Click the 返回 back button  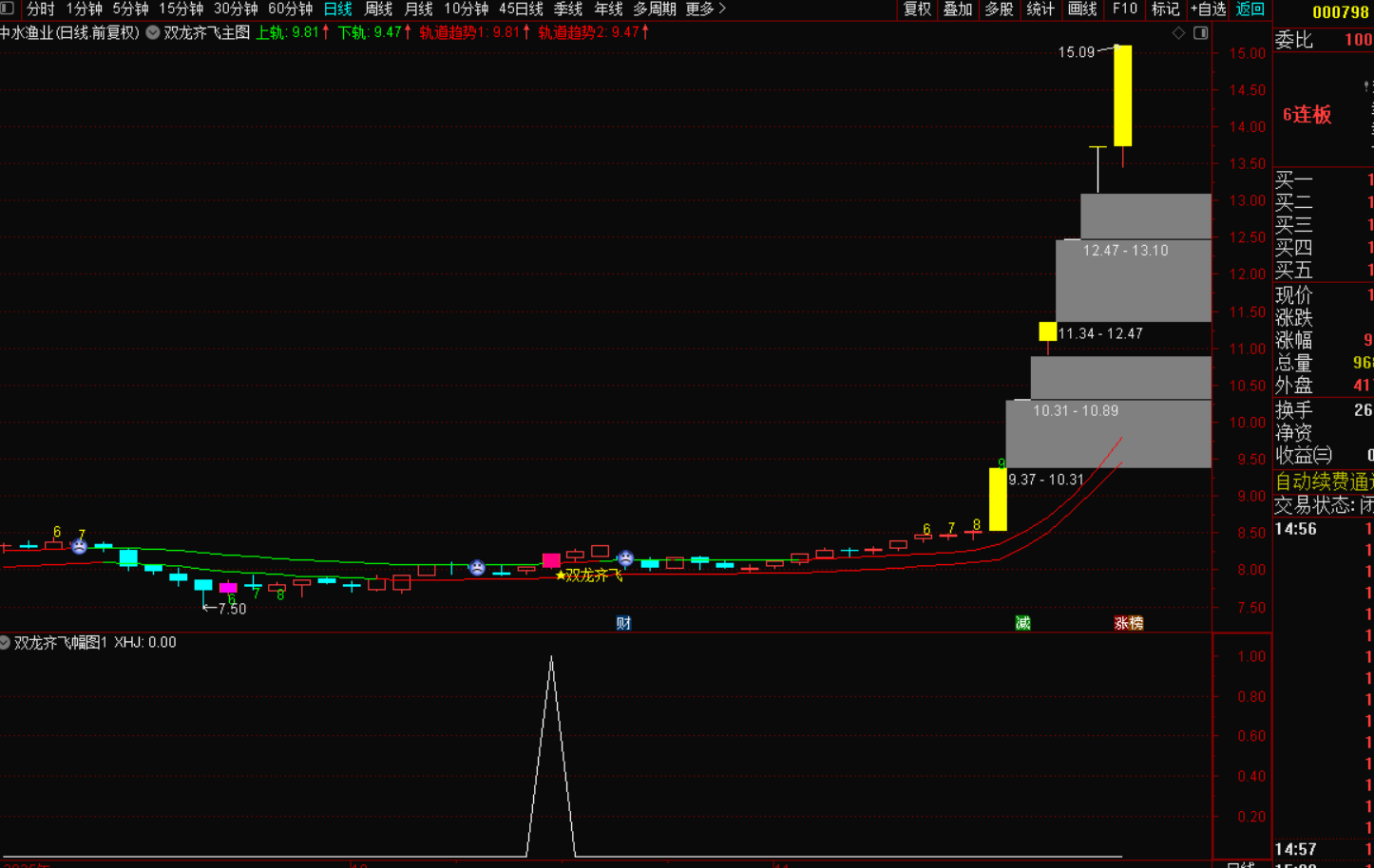pos(1250,9)
